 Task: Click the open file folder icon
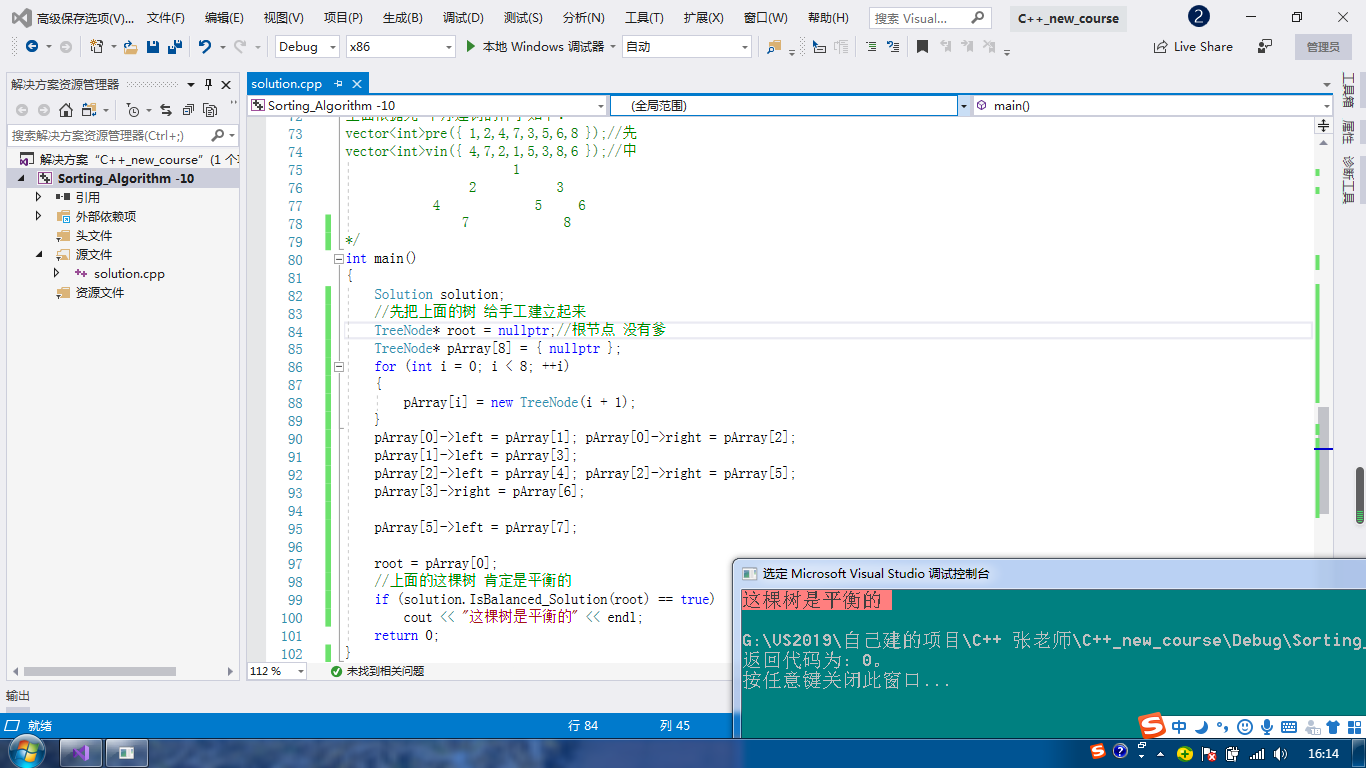click(130, 46)
